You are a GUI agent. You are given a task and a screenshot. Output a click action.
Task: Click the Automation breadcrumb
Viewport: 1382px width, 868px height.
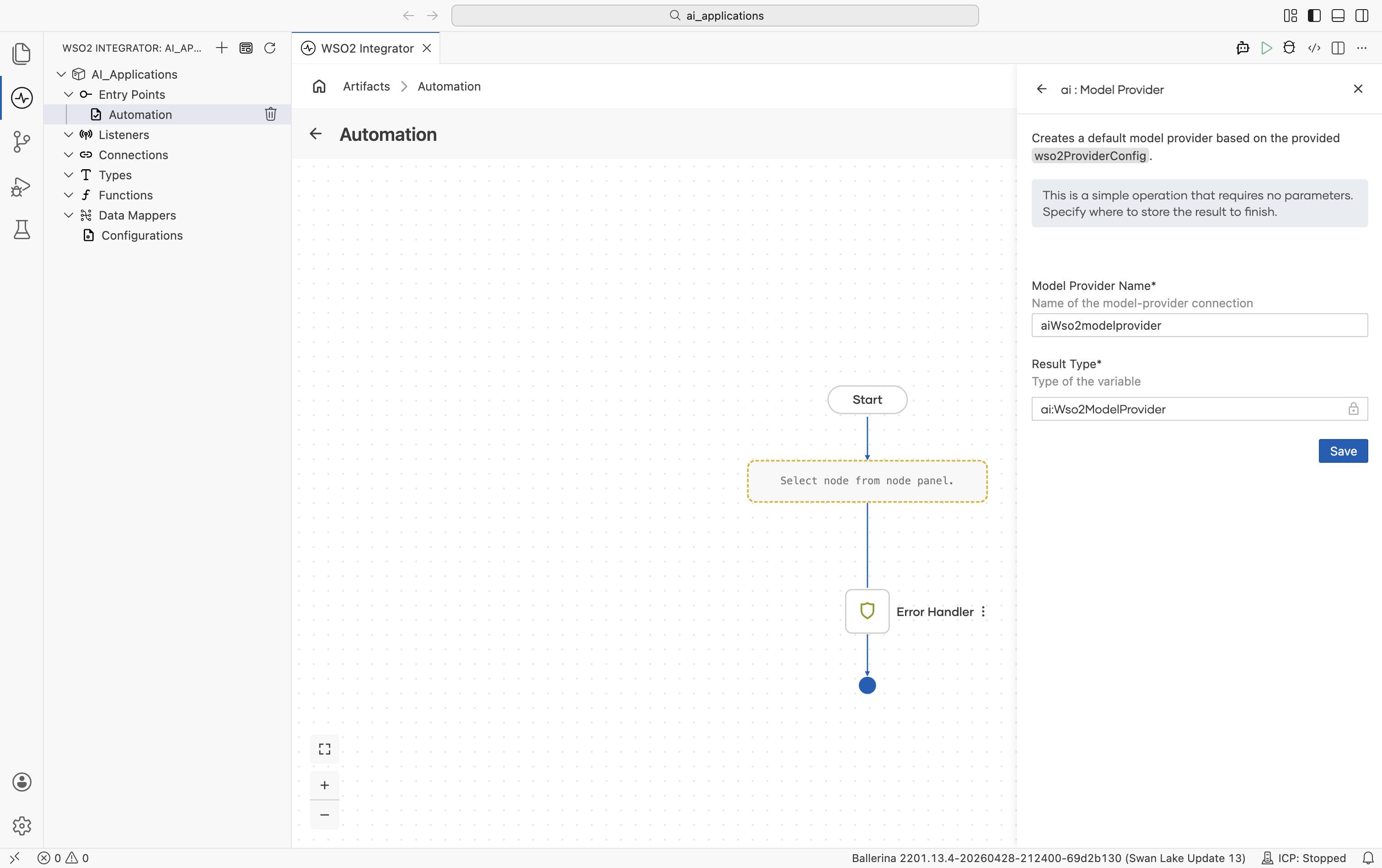(x=449, y=86)
